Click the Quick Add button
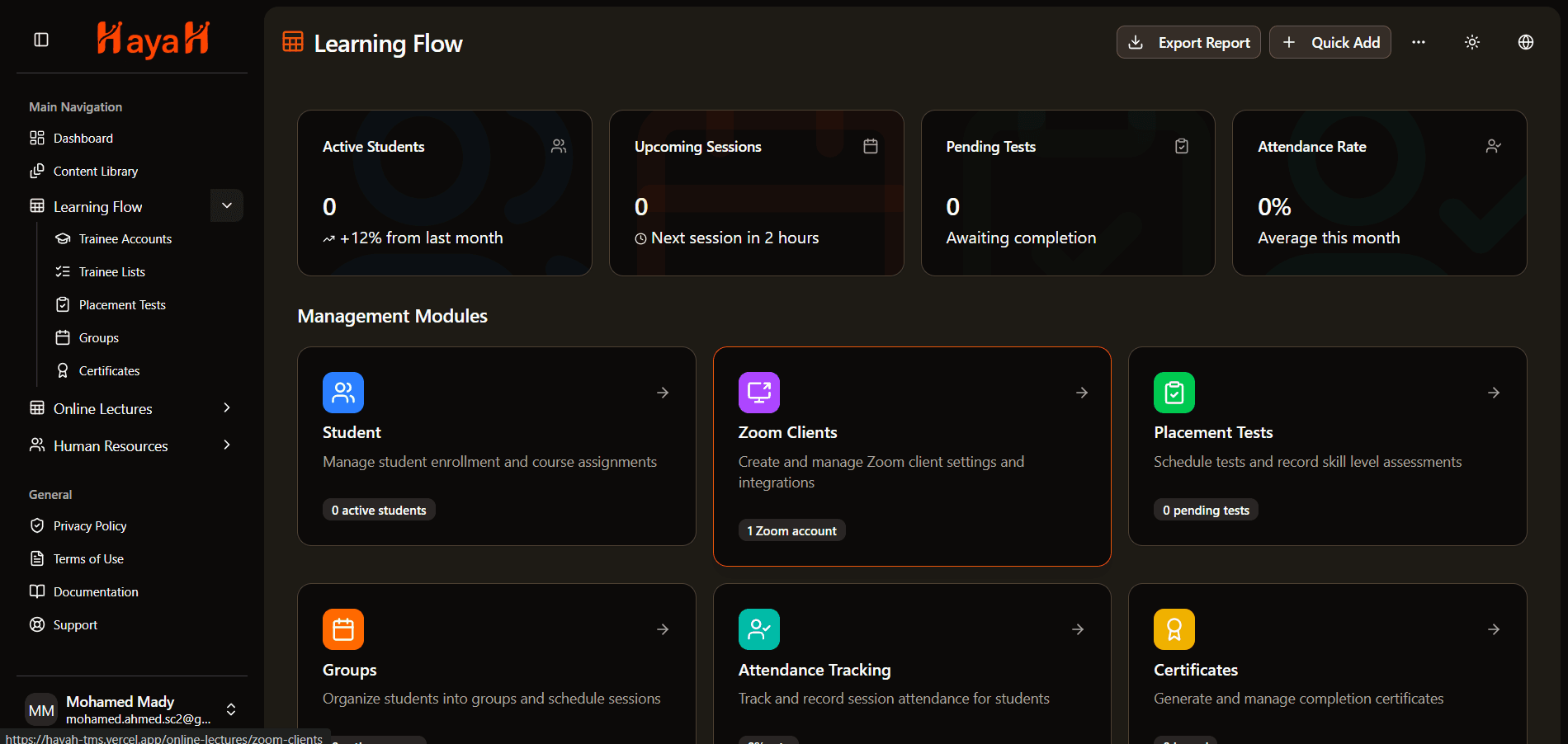Image resolution: width=1568 pixels, height=744 pixels. pos(1330,42)
